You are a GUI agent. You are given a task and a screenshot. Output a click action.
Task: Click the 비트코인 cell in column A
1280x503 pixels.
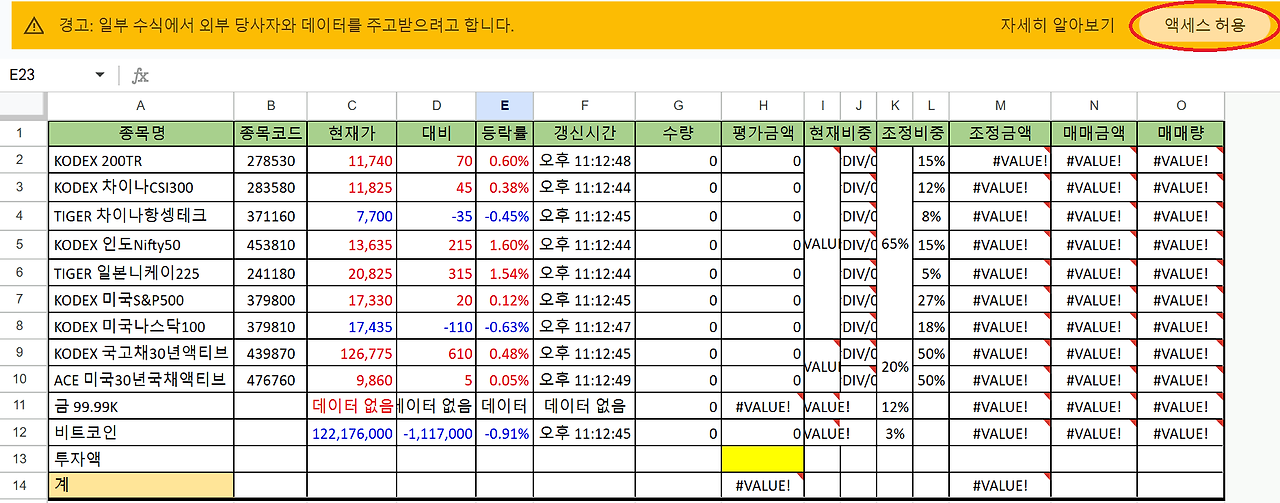(141, 433)
